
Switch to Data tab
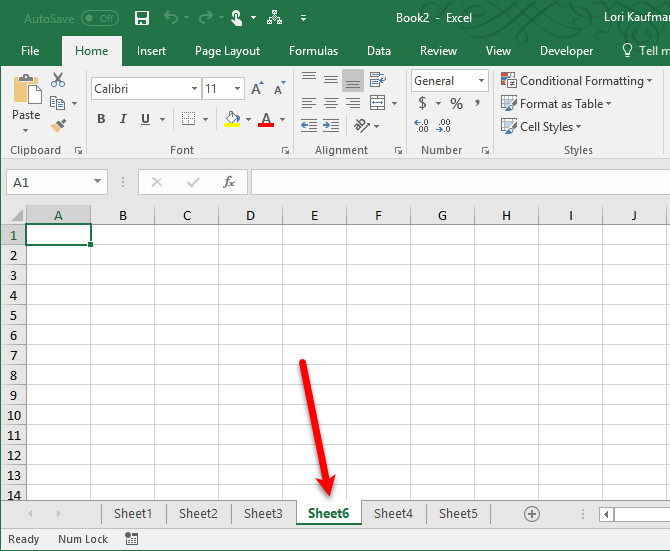[x=379, y=51]
